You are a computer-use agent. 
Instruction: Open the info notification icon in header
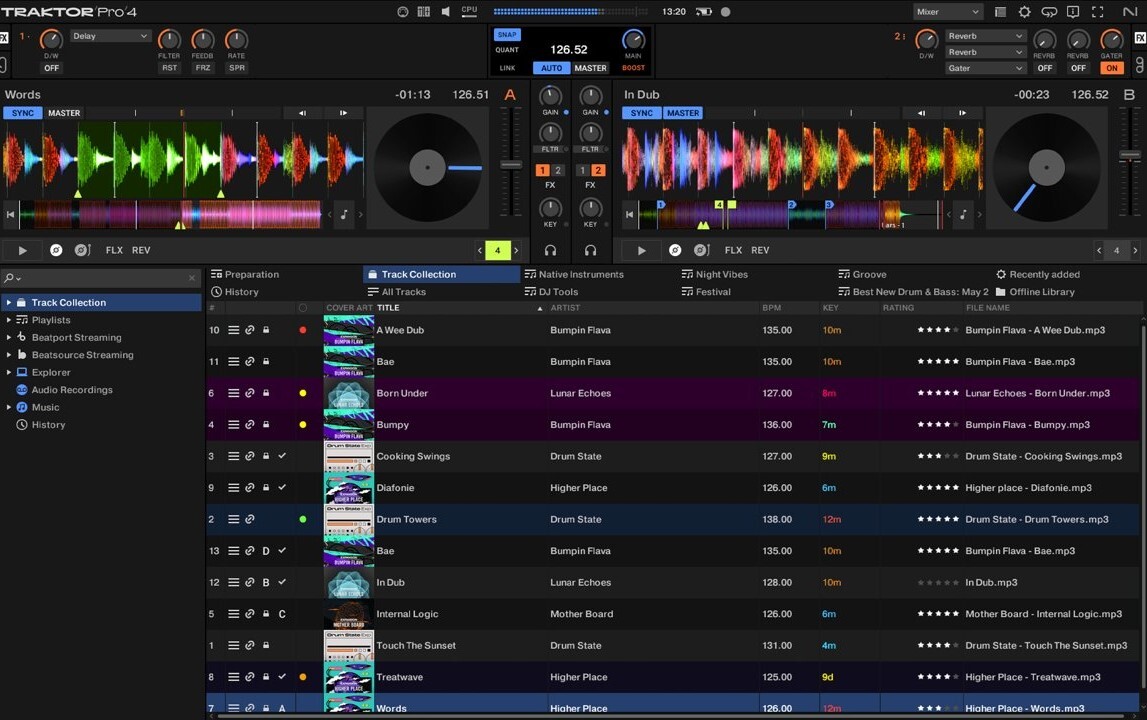click(1072, 12)
